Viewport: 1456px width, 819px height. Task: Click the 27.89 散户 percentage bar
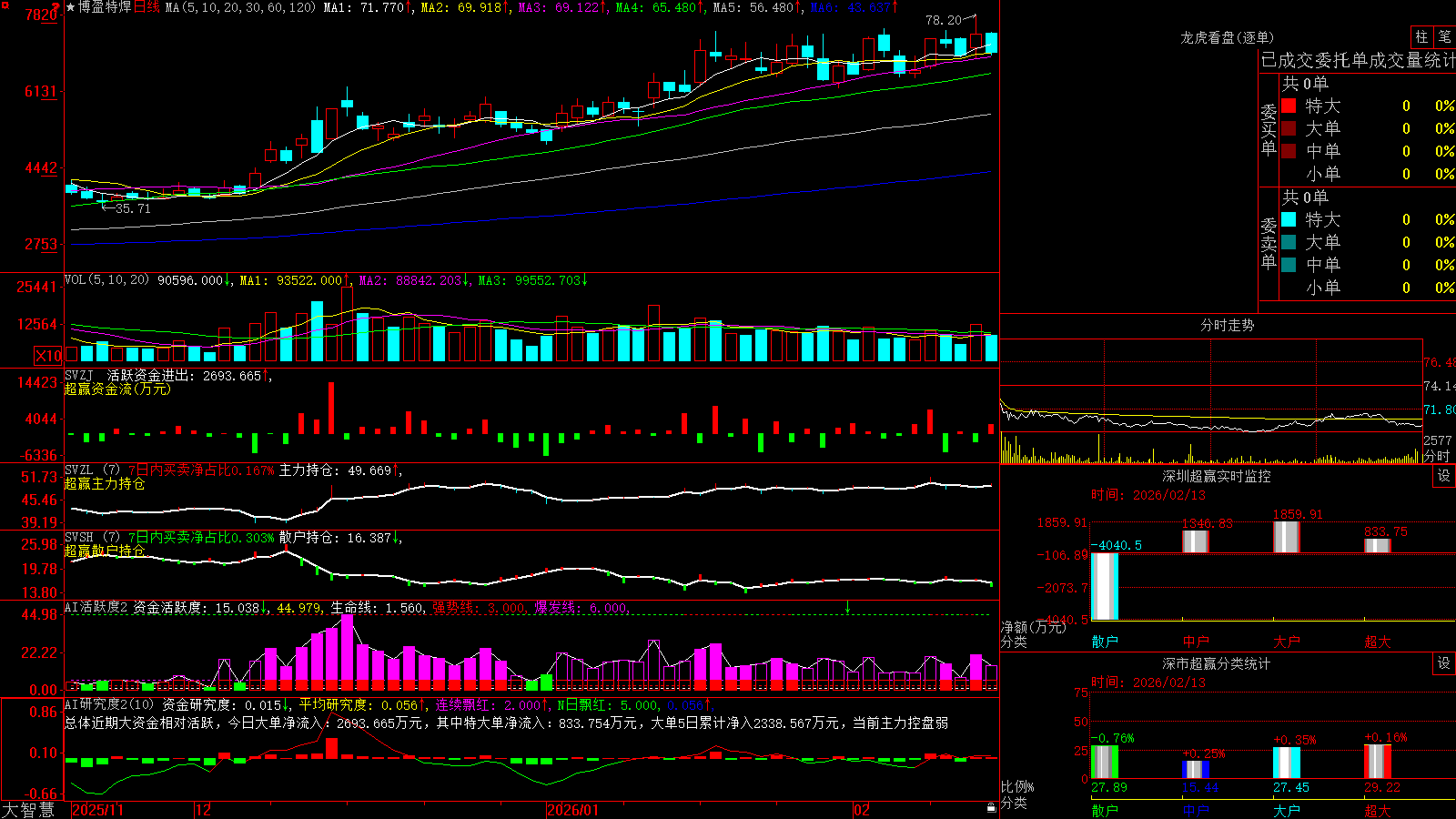[1105, 763]
